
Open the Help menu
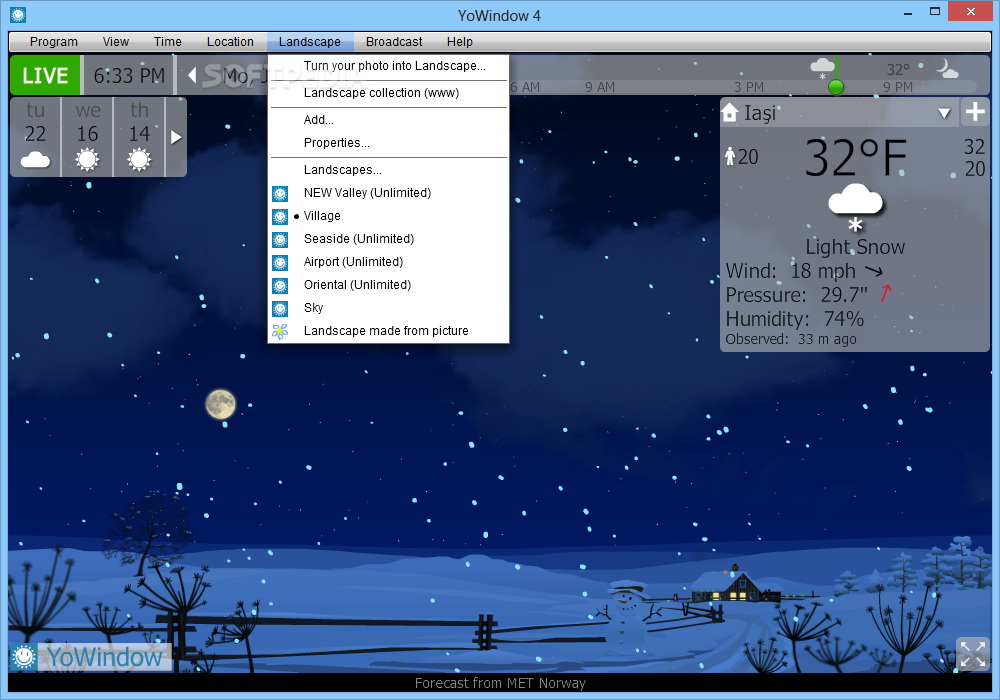coord(459,41)
